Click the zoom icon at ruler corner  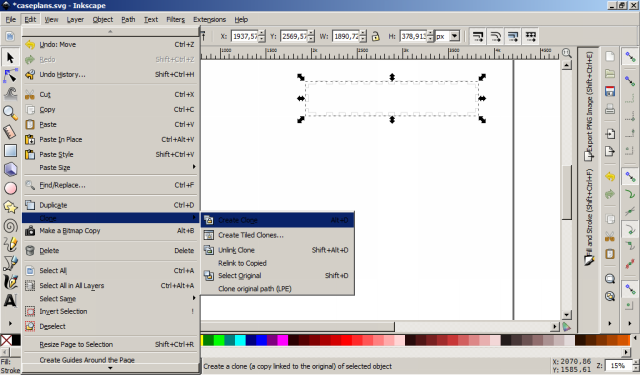point(567,53)
